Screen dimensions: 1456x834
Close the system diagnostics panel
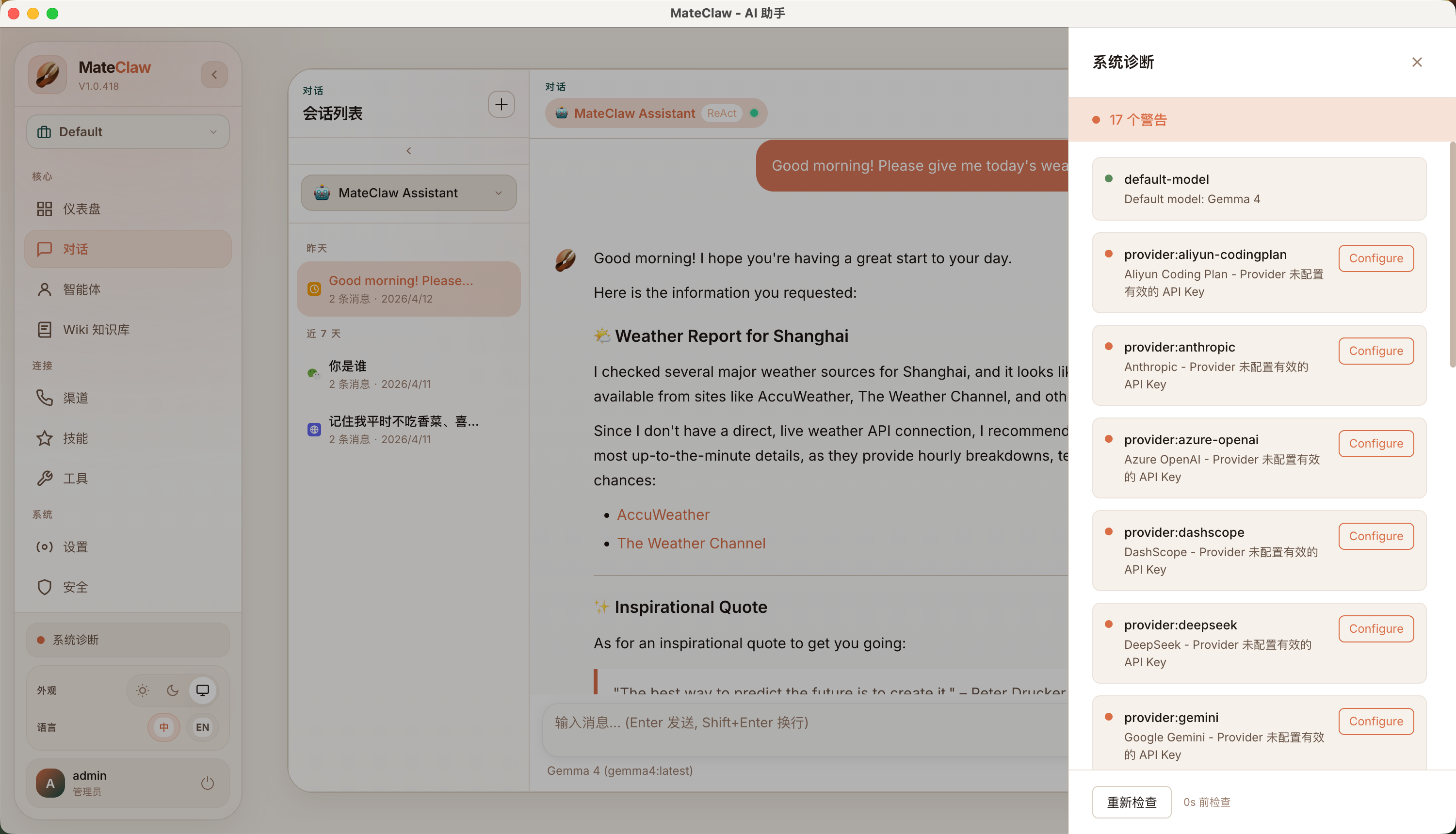[1417, 62]
